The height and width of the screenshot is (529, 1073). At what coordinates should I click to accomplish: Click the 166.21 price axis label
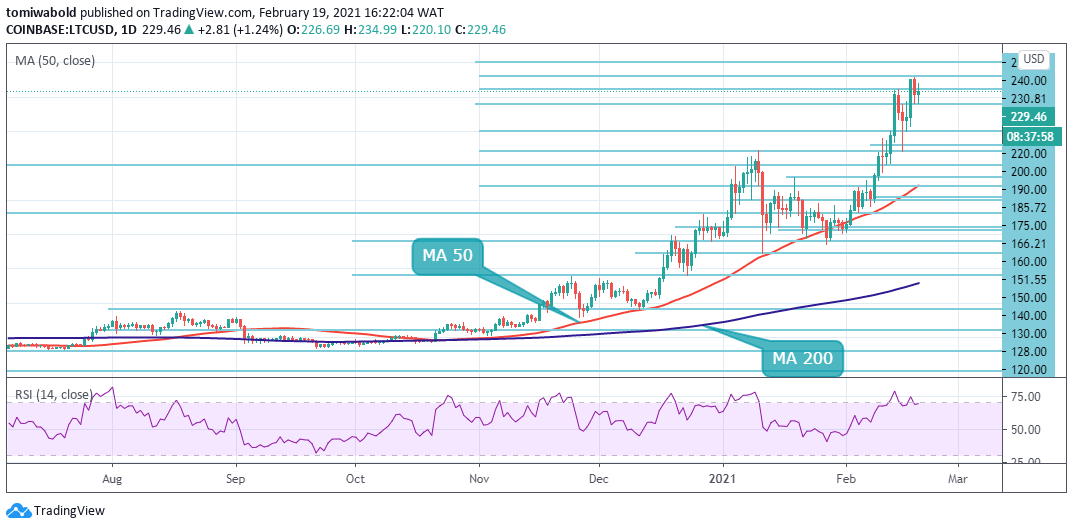[x=1028, y=244]
